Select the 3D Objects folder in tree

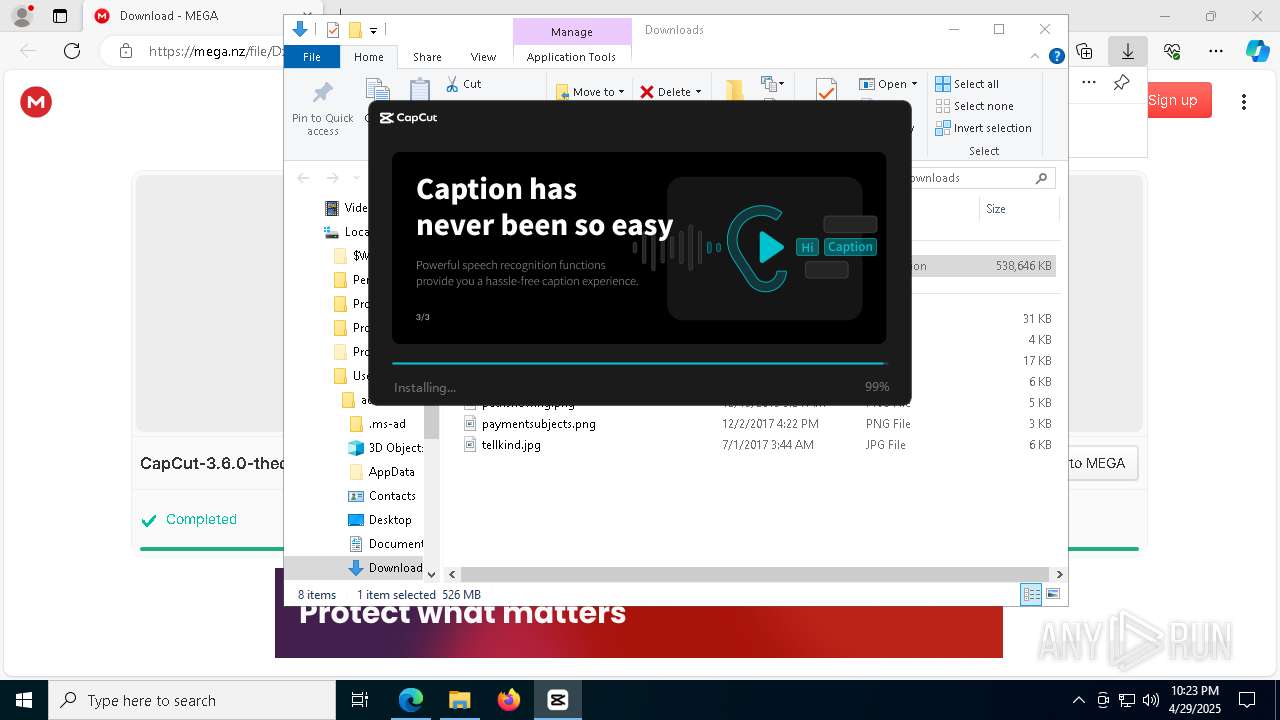395,448
